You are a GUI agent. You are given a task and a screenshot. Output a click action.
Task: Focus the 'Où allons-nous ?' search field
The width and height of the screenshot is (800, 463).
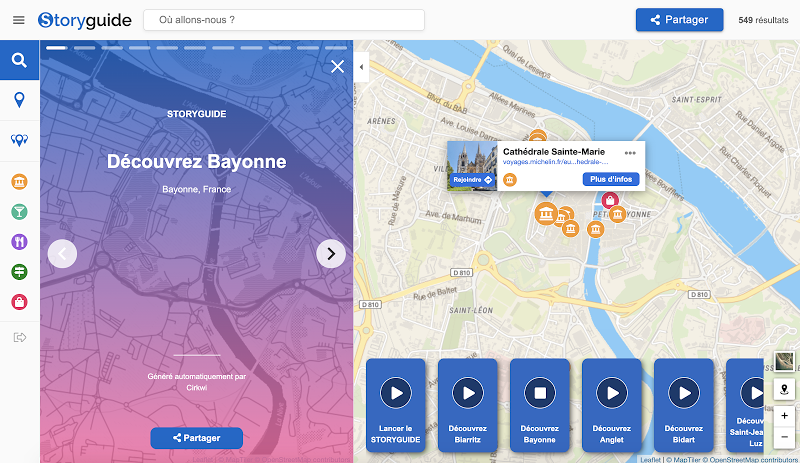[284, 20]
